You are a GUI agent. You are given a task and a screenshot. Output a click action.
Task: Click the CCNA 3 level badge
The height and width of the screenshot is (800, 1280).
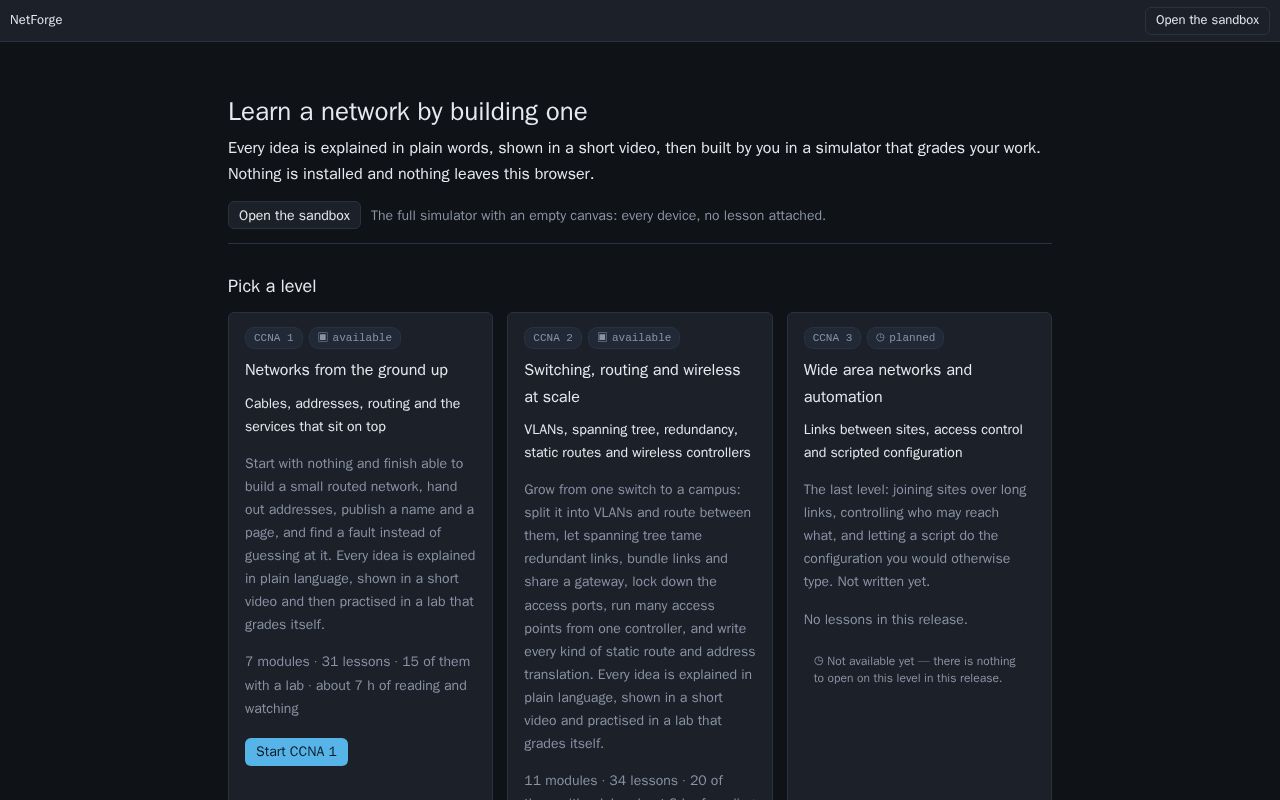point(832,338)
